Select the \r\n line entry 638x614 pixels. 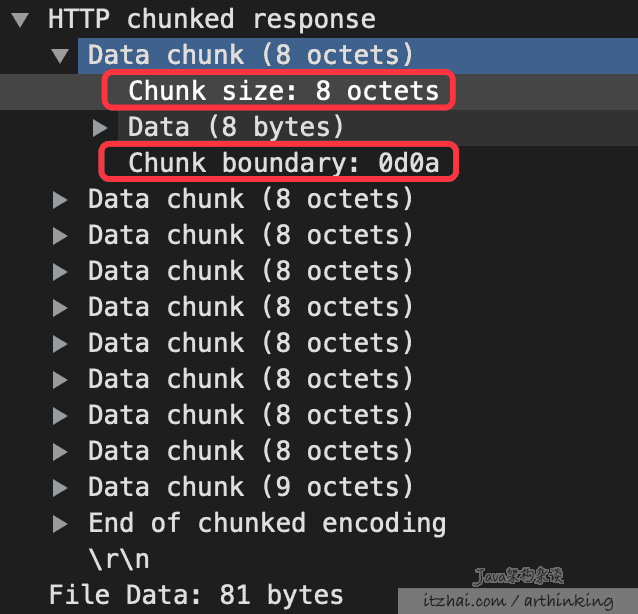tap(119, 559)
